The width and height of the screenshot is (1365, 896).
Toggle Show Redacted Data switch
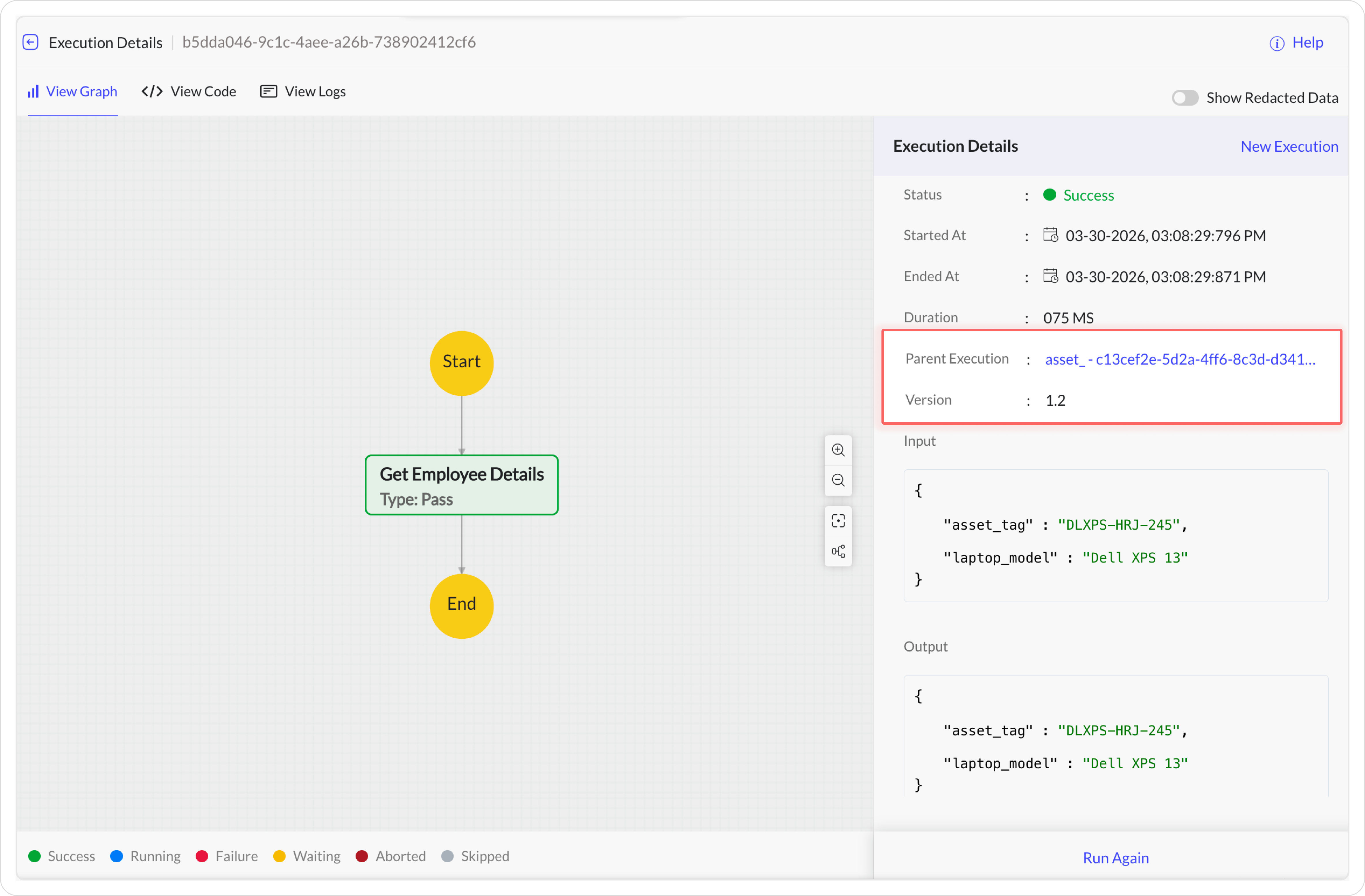[x=1184, y=98]
